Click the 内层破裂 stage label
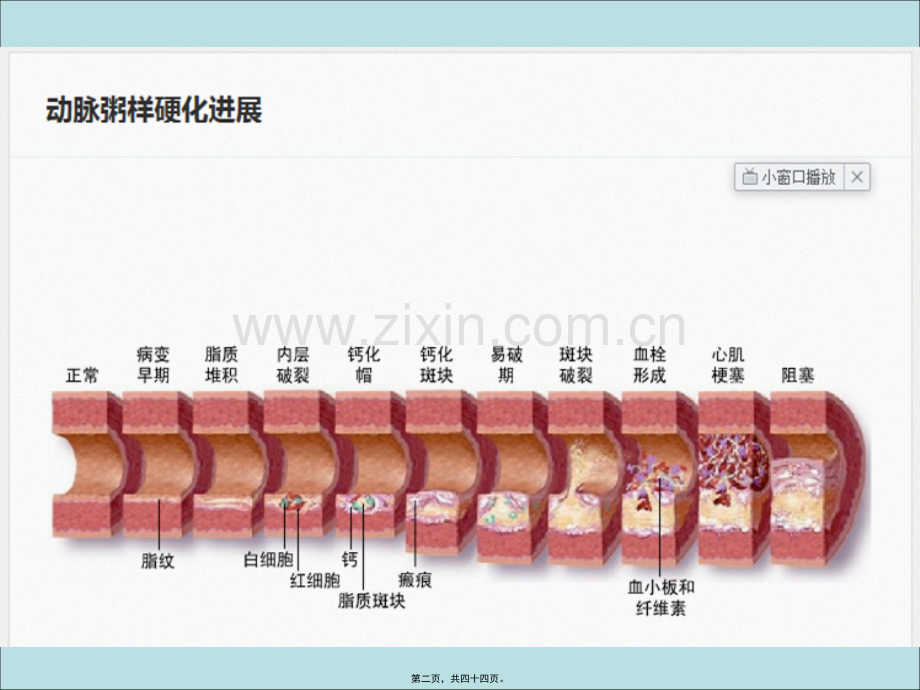Viewport: 920px width, 690px height. click(294, 365)
